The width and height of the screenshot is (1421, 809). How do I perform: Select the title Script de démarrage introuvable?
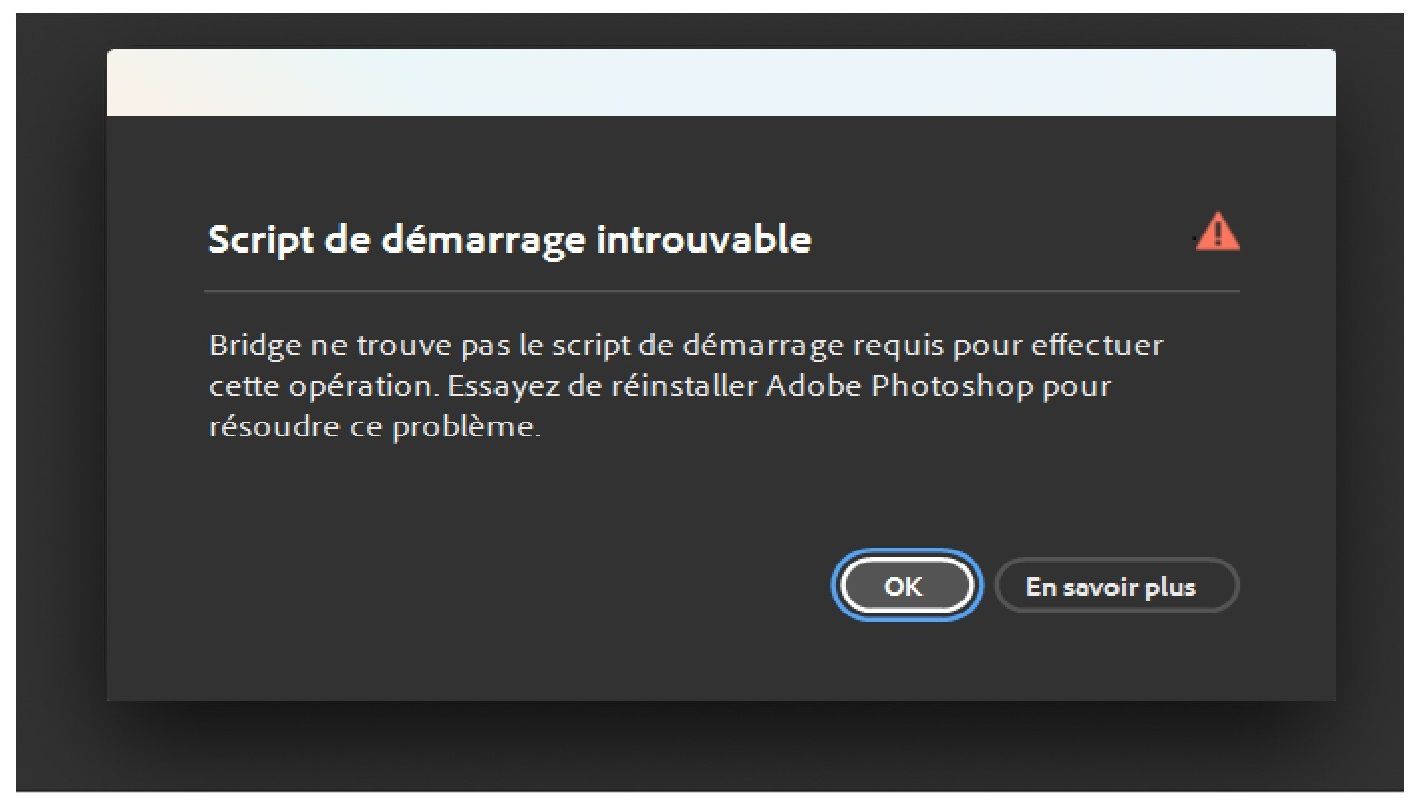pos(509,241)
